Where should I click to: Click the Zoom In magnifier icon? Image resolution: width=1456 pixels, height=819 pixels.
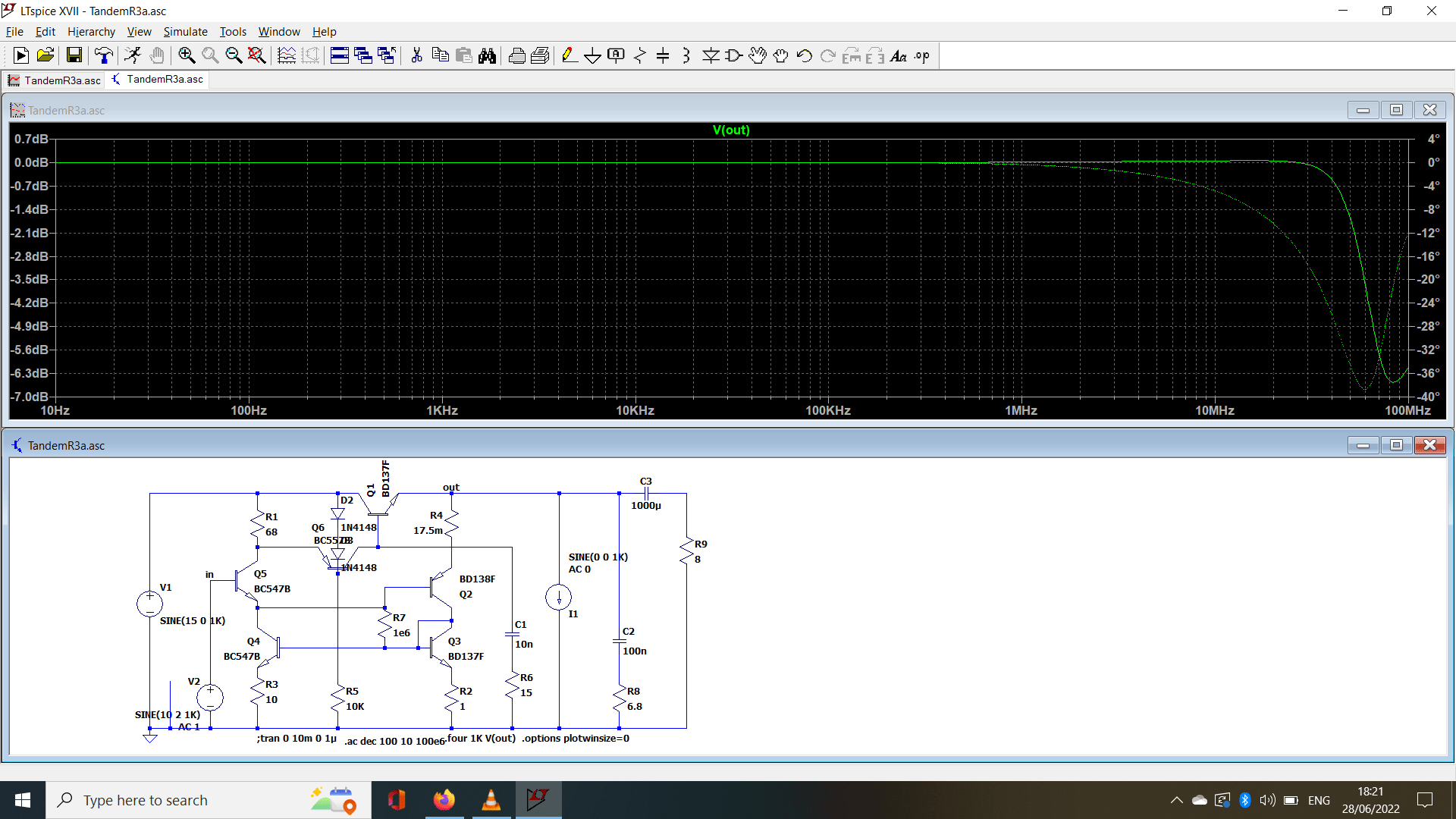(187, 55)
